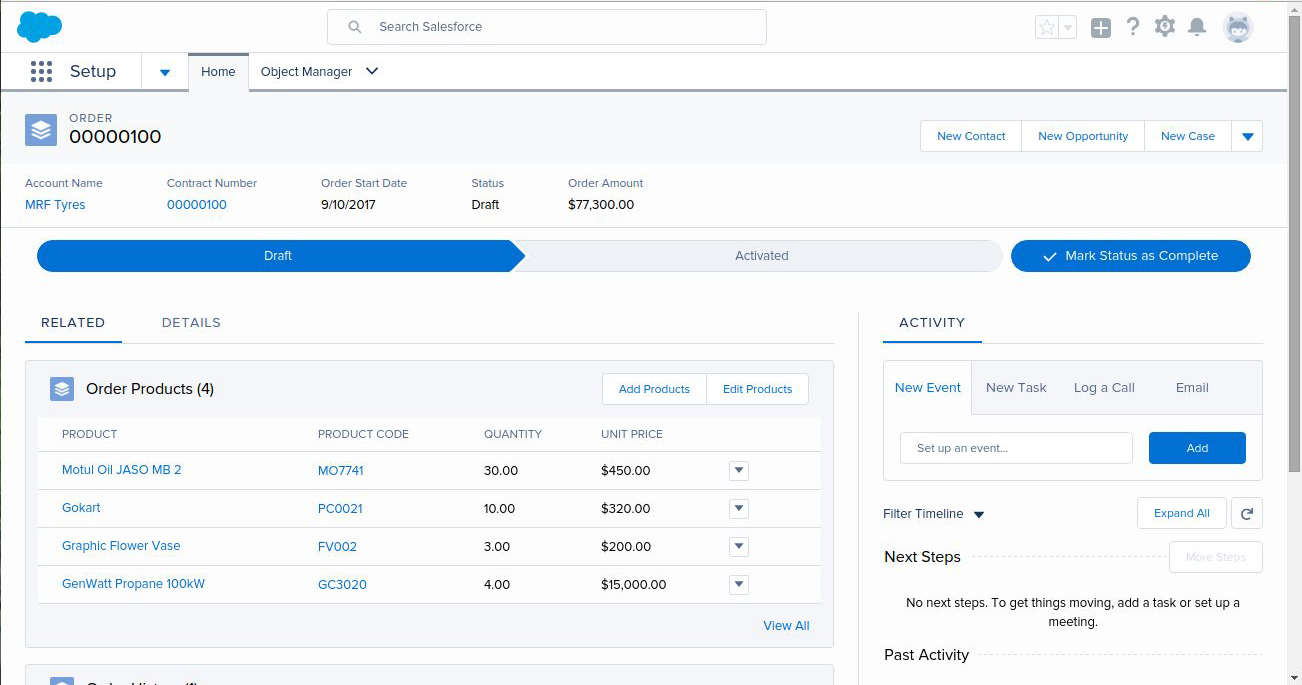Open row actions for Motul Oil JASO MB 2

[x=739, y=470]
